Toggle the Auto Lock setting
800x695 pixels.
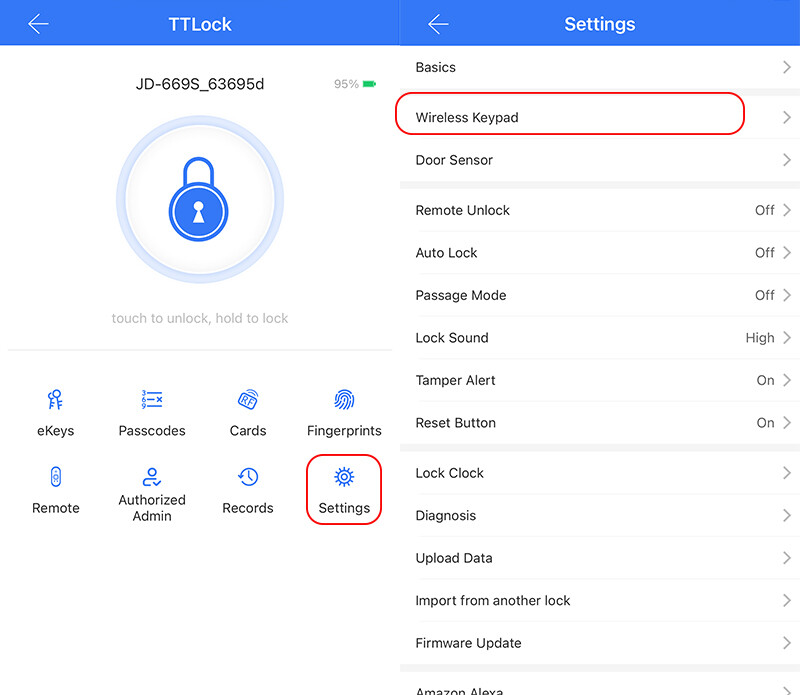click(x=772, y=253)
